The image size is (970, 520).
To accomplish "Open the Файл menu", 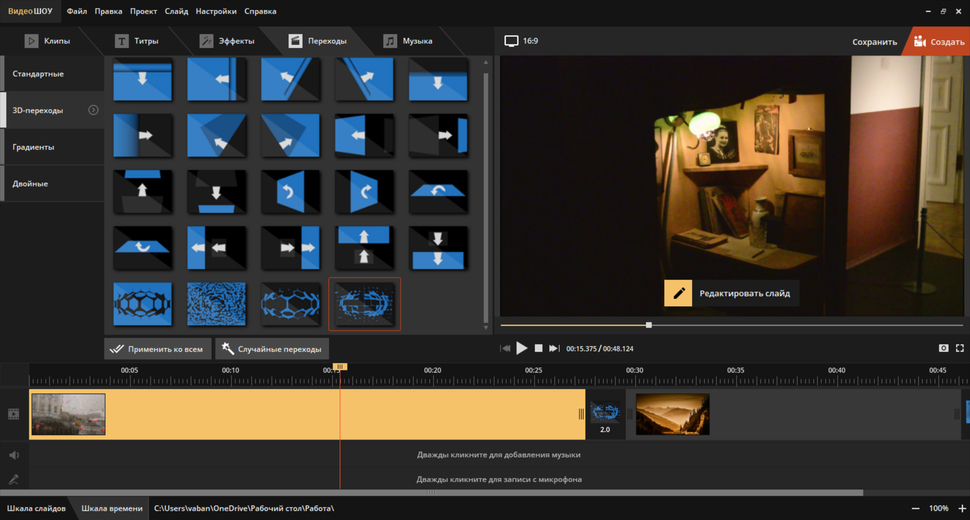I will pyautogui.click(x=77, y=11).
